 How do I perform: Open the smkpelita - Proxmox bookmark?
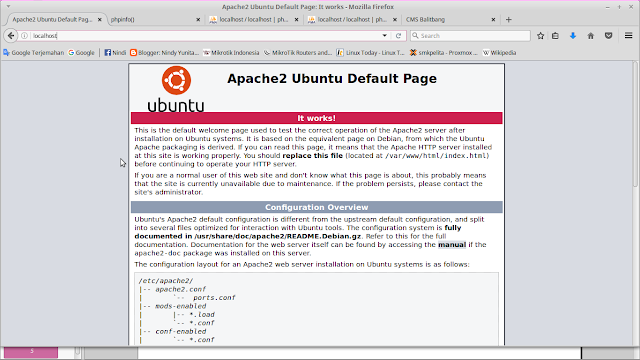(x=444, y=53)
